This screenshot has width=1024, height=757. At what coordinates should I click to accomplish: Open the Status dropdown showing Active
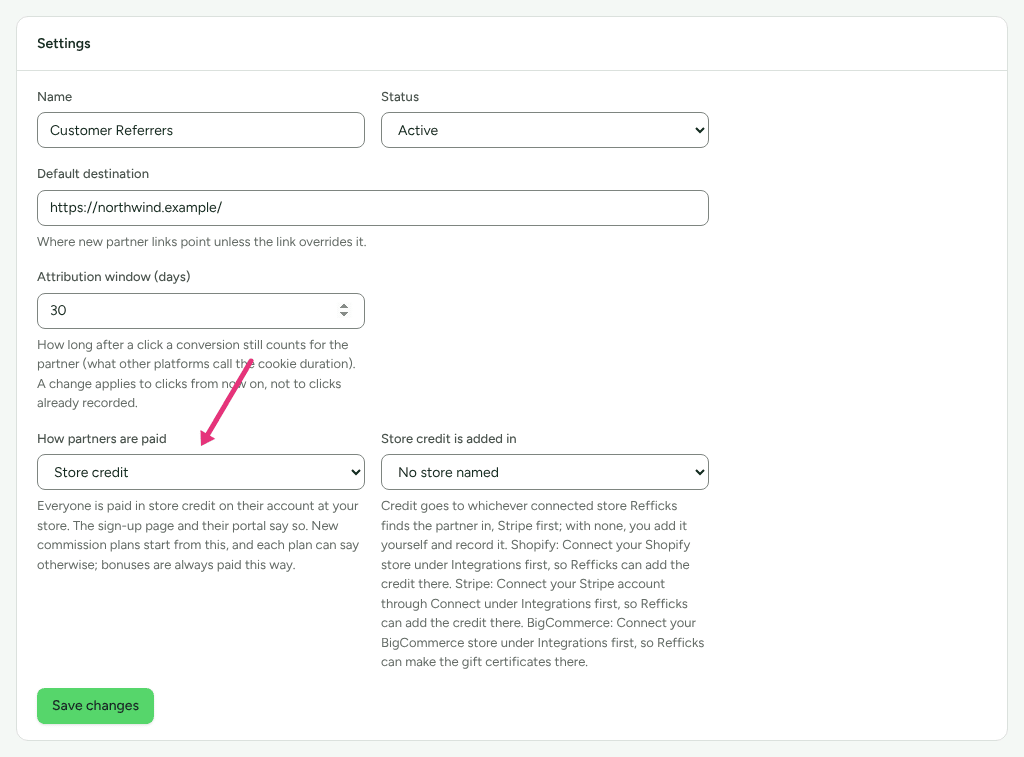(545, 130)
